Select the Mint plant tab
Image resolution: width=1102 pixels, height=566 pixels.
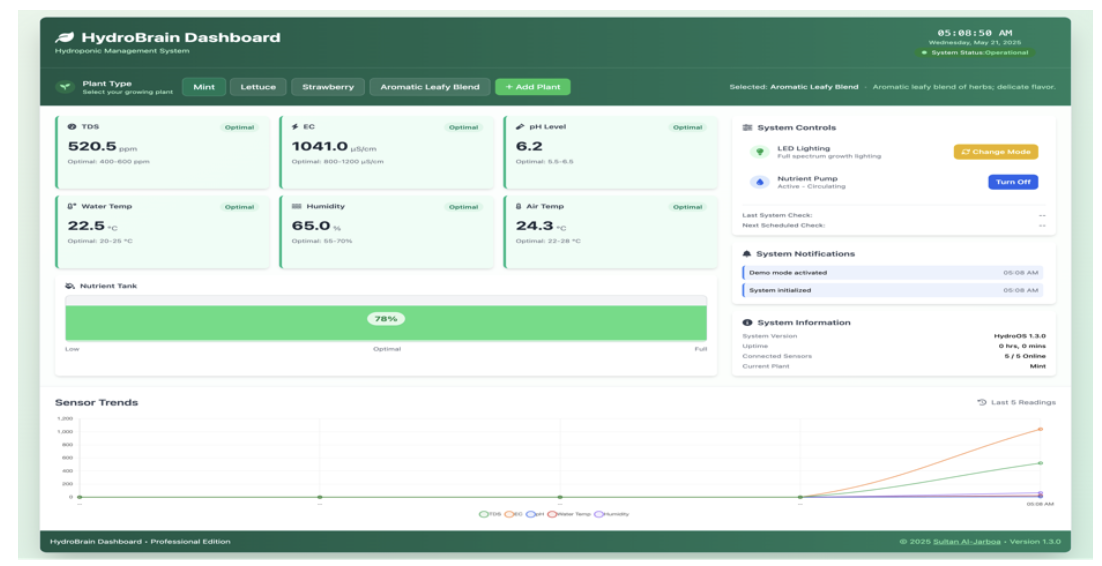pyautogui.click(x=204, y=86)
